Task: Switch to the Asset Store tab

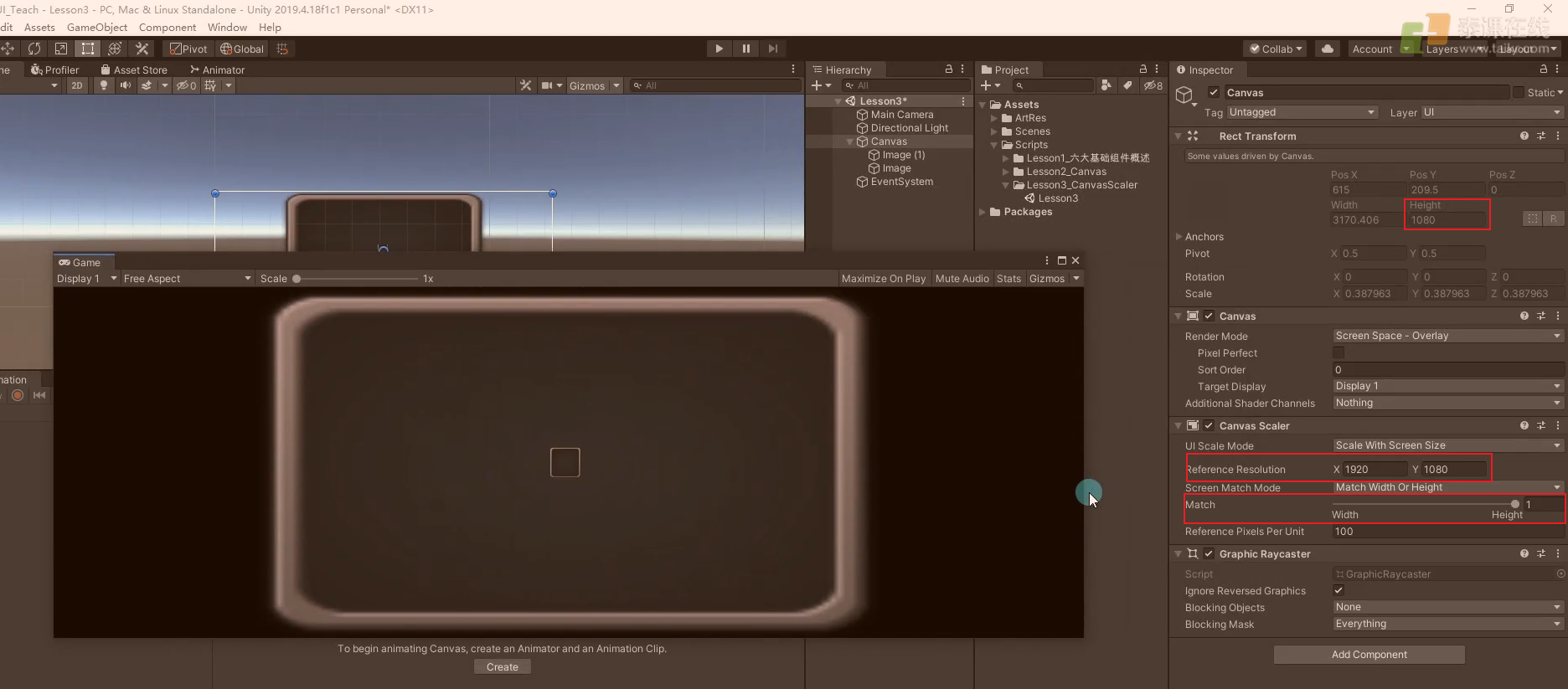Action: pos(134,70)
